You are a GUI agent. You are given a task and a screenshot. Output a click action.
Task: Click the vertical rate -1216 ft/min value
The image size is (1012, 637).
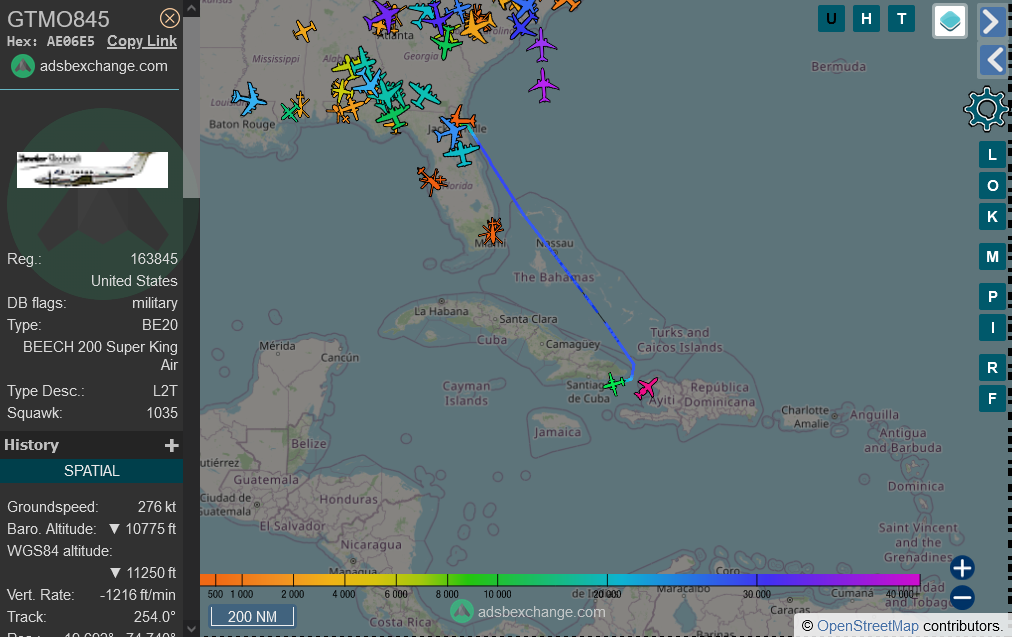137,595
